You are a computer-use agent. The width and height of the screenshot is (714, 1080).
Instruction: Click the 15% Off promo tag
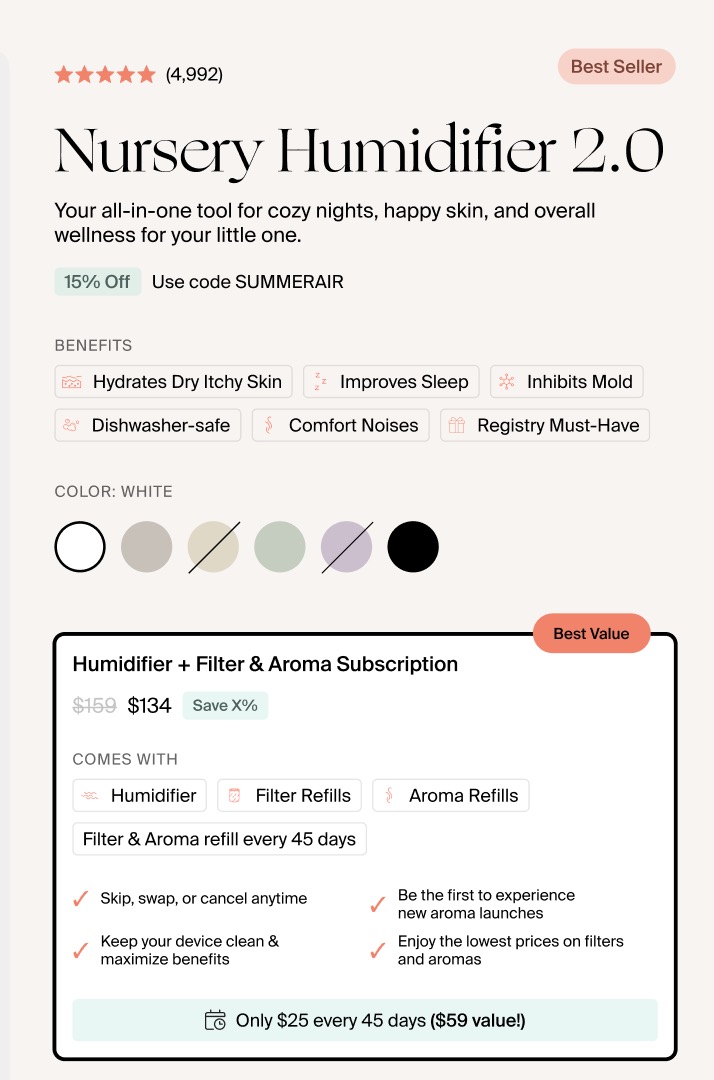(x=97, y=281)
